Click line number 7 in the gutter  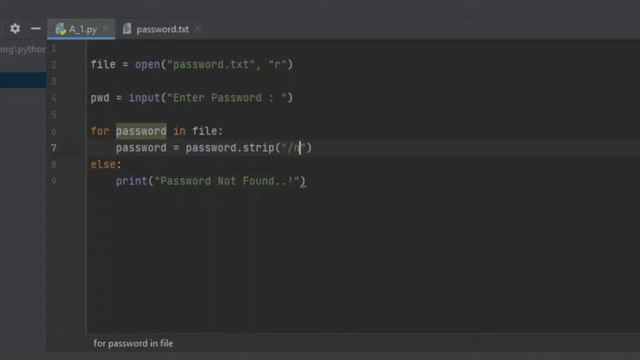53,148
